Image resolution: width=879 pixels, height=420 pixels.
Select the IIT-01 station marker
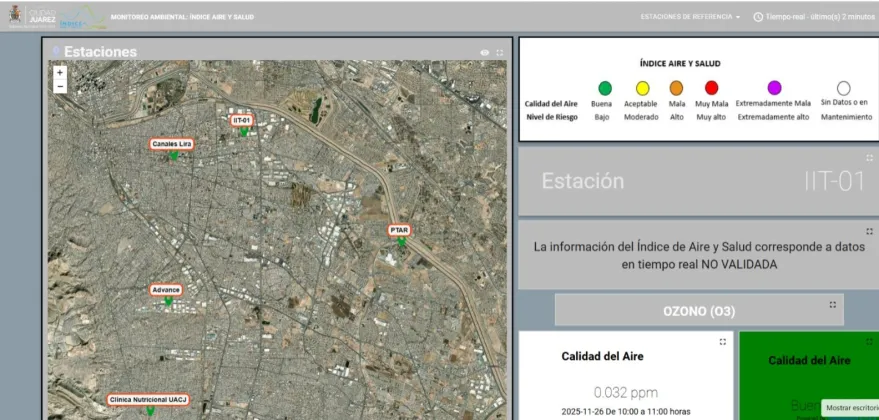pyautogui.click(x=242, y=131)
